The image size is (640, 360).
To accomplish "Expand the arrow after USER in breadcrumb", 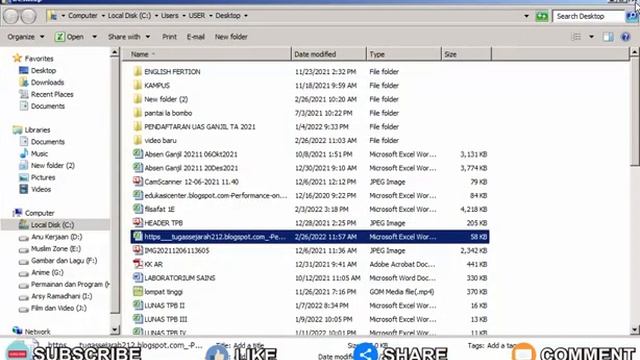I will [x=211, y=16].
